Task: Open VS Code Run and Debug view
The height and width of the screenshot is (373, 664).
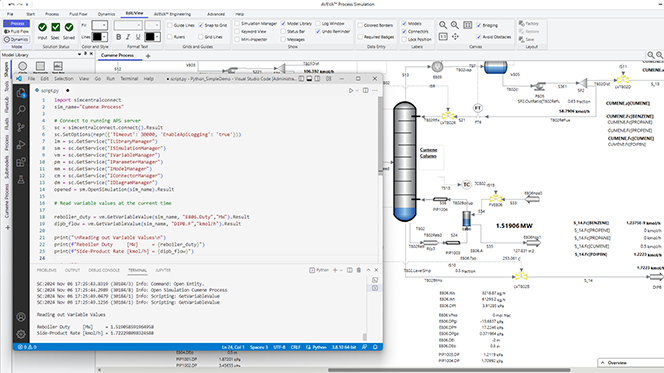Action: coord(21,145)
